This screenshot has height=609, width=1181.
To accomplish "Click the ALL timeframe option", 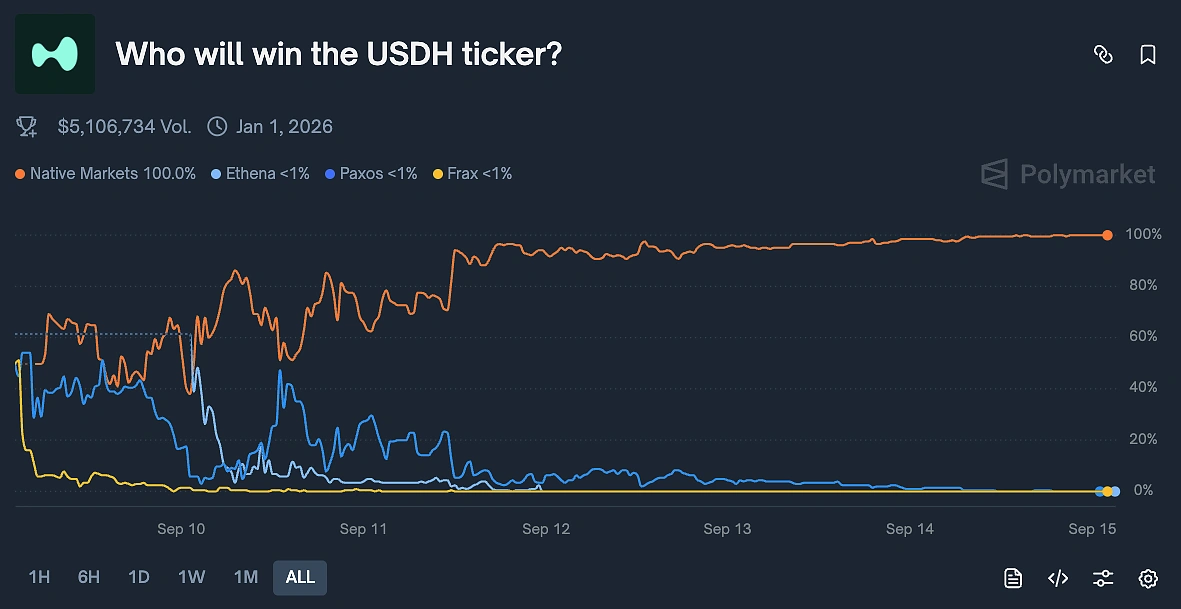I will (x=300, y=577).
